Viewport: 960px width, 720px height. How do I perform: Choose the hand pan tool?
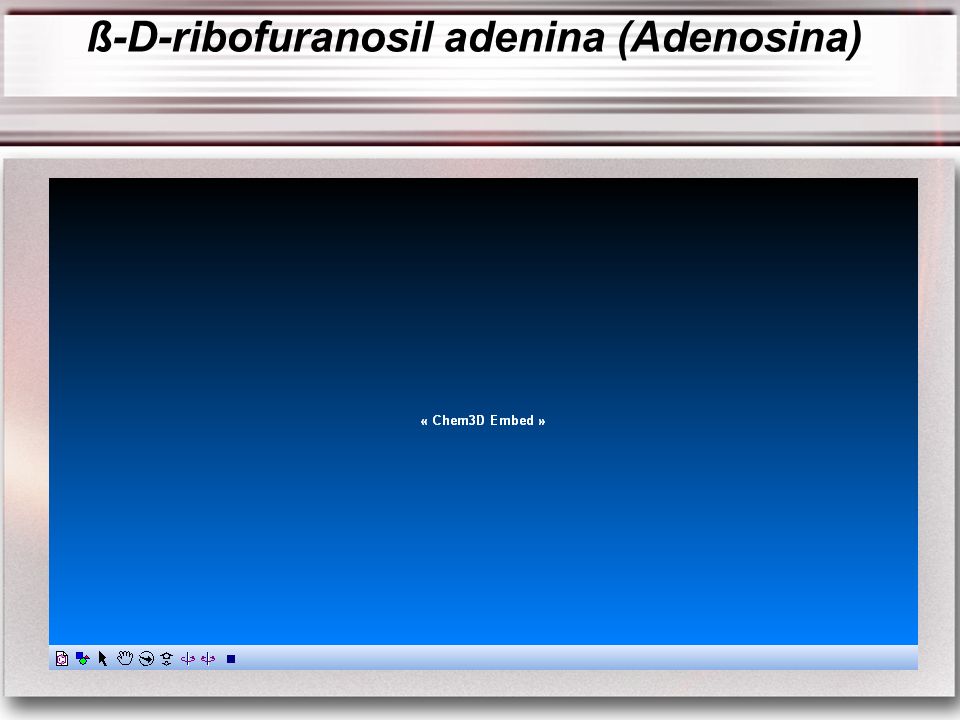pyautogui.click(x=125, y=658)
